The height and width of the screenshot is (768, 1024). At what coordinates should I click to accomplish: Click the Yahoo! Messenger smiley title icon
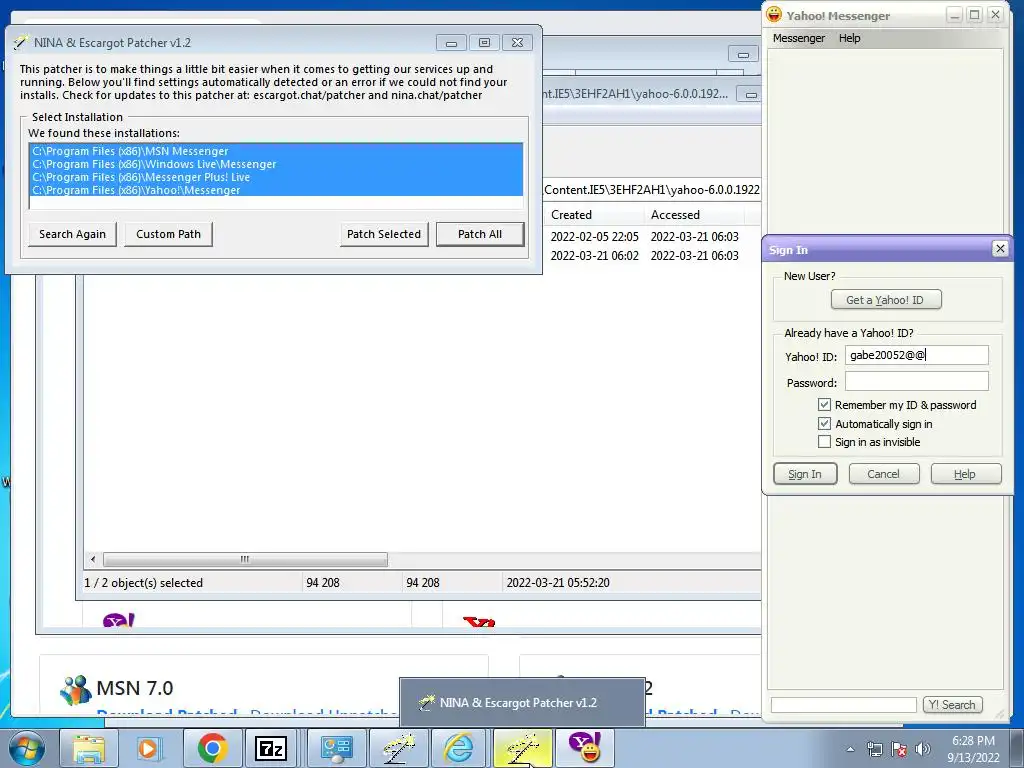774,15
